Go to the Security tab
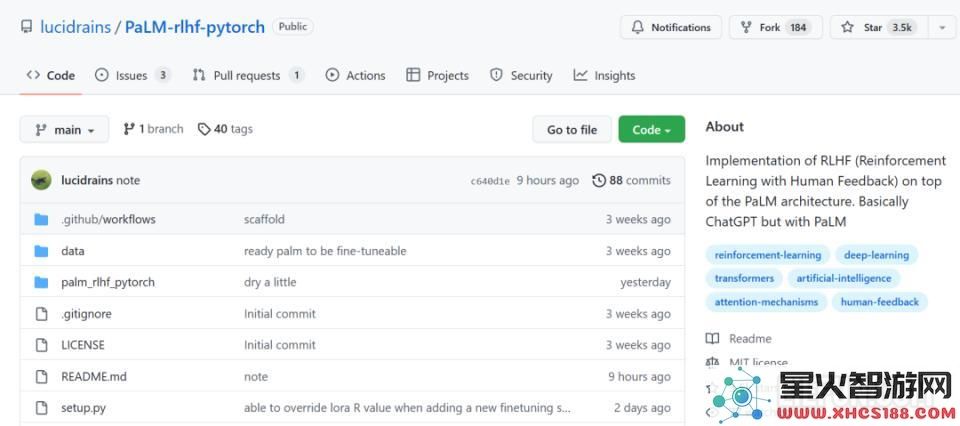960x426 pixels. [521, 75]
